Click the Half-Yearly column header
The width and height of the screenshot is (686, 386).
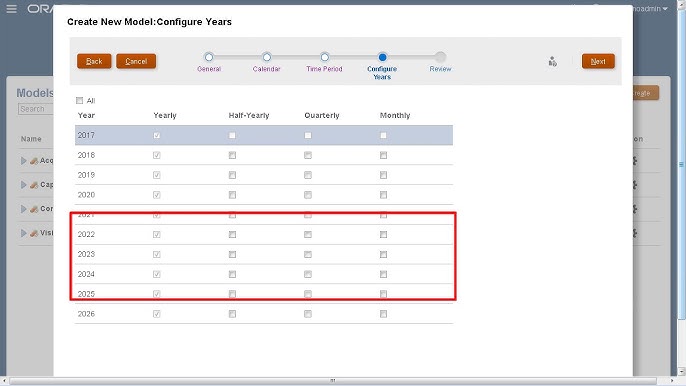pos(249,116)
